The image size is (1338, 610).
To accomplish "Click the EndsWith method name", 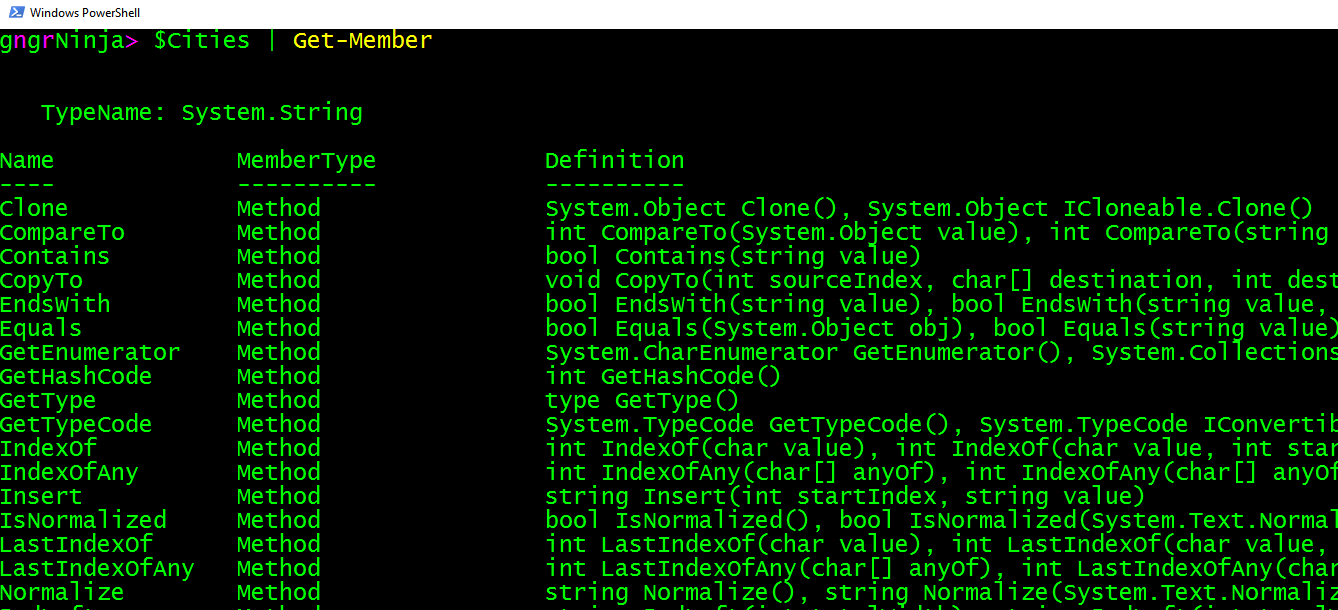I will point(55,305).
